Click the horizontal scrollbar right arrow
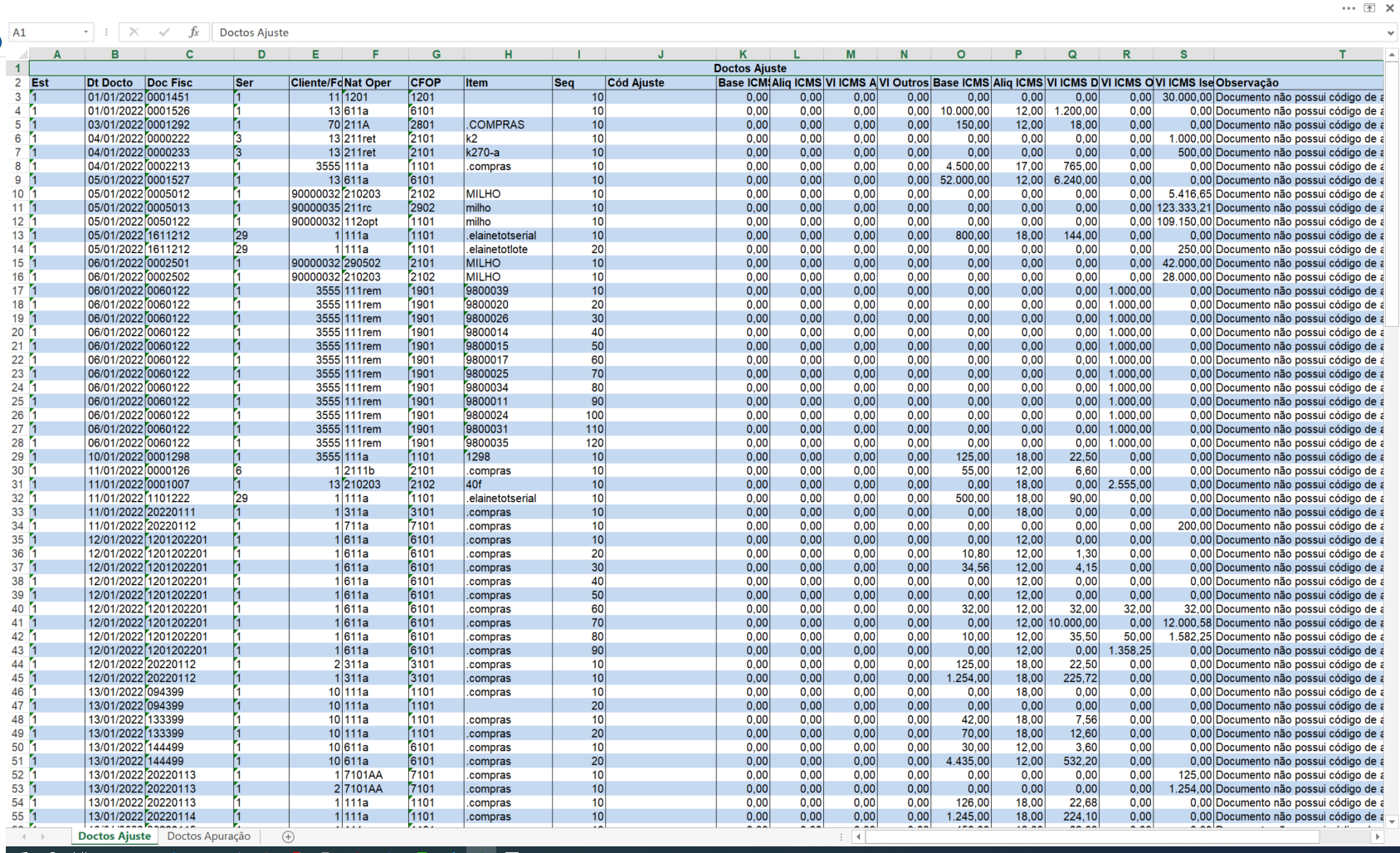The width and height of the screenshot is (1400, 853). pos(1378,836)
